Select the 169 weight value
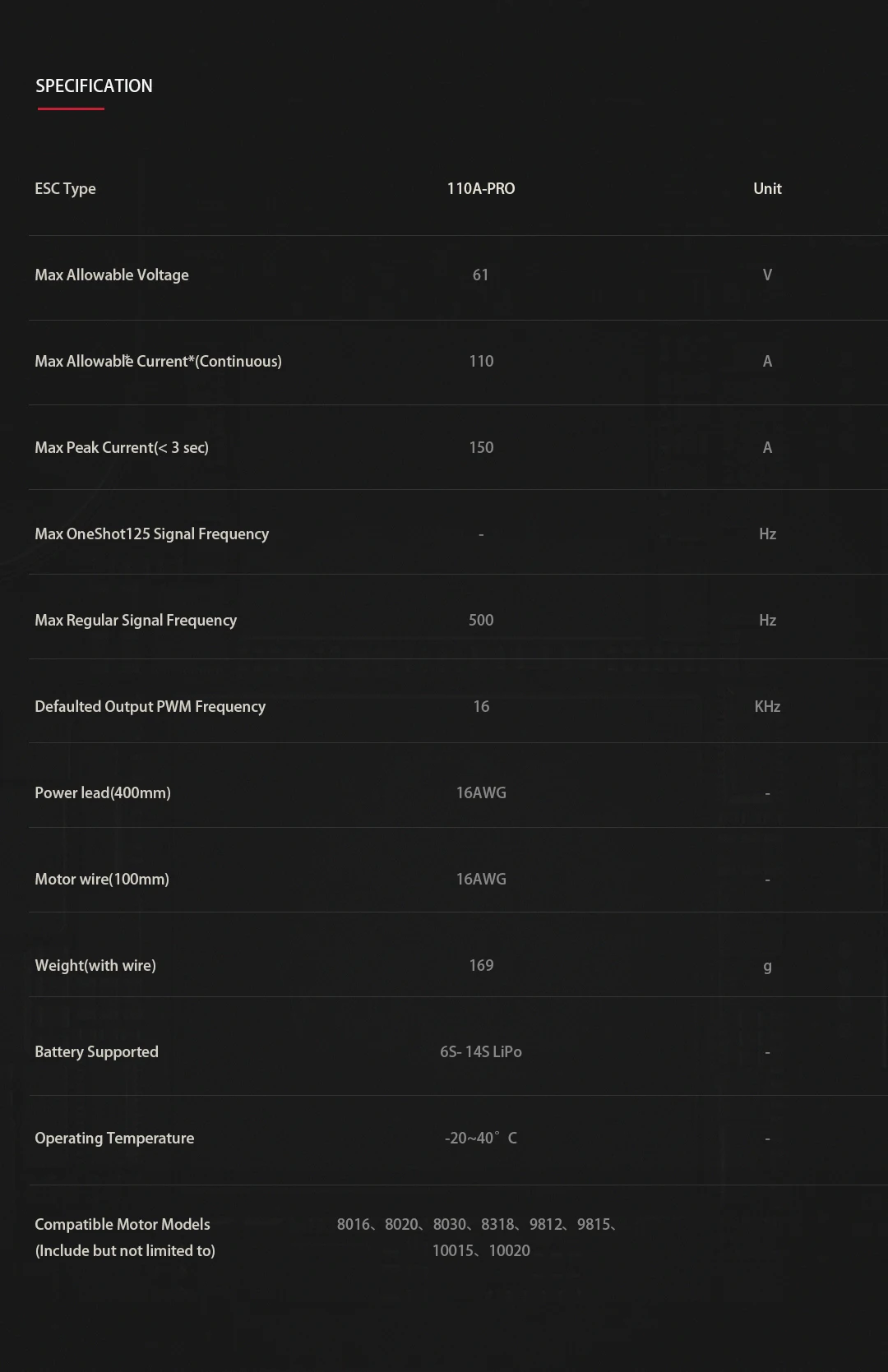This screenshot has height=1372, width=888. pyautogui.click(x=481, y=966)
